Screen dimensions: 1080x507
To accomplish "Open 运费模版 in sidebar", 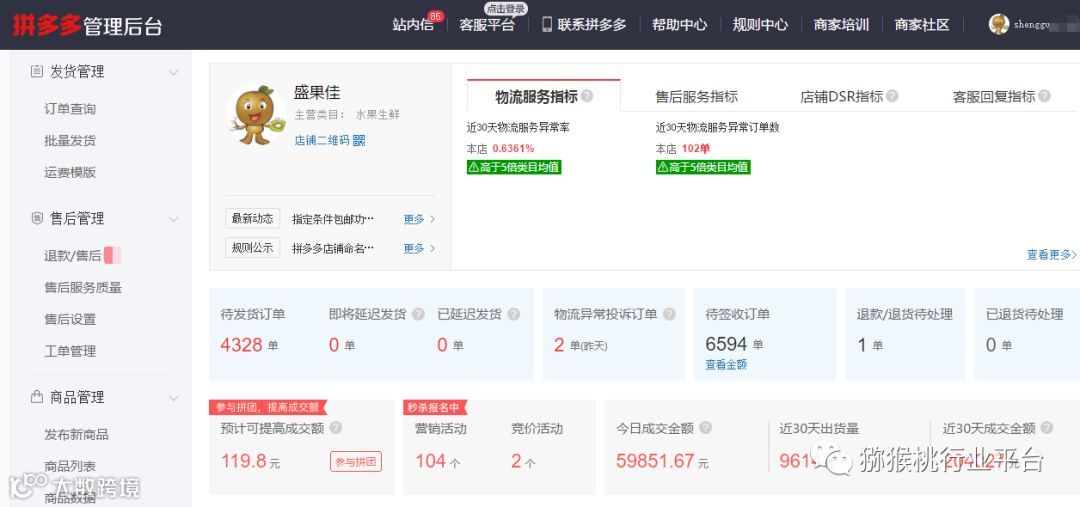I will [x=70, y=172].
